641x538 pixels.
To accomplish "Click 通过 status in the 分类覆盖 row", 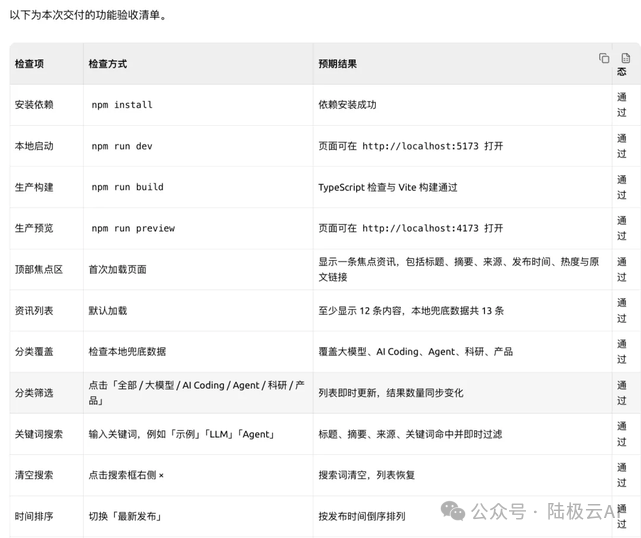I will [x=622, y=352].
